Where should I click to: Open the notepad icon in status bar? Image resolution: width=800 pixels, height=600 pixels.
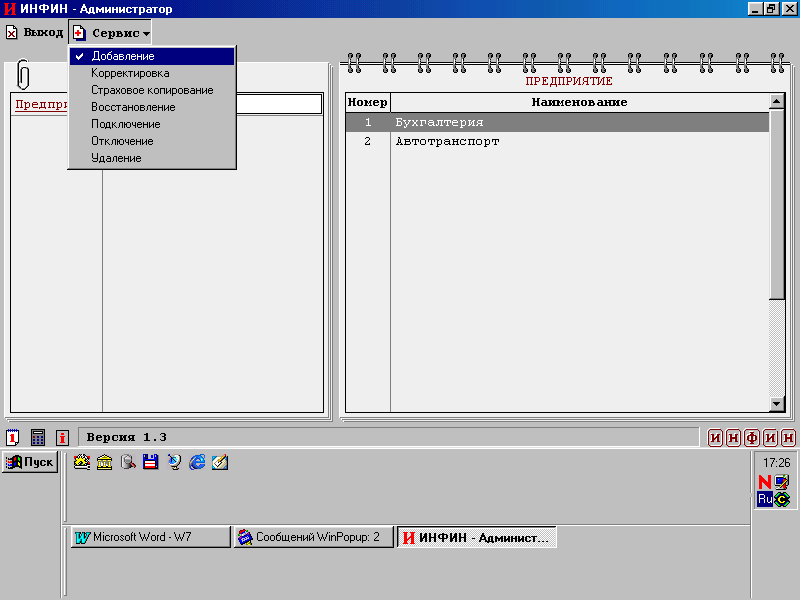point(13,437)
